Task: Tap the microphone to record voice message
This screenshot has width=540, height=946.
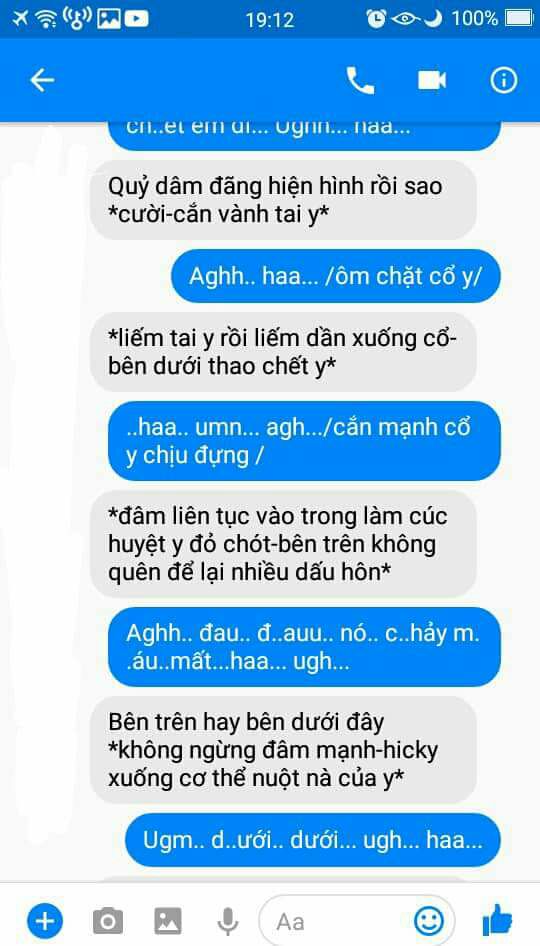Action: 227,921
